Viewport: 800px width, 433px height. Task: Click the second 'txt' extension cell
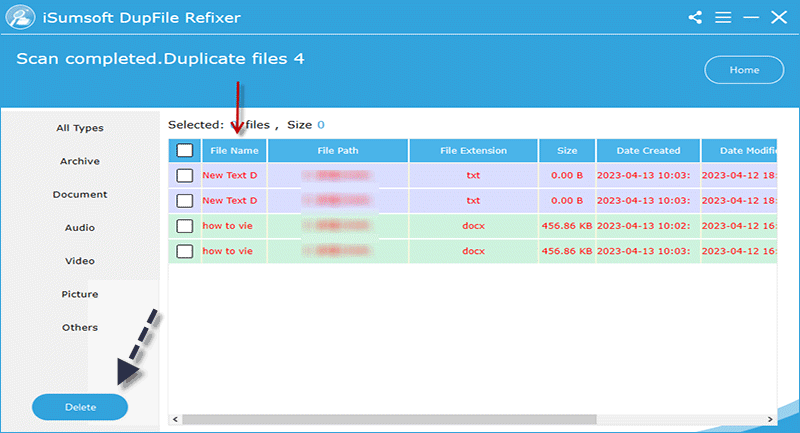(473, 200)
